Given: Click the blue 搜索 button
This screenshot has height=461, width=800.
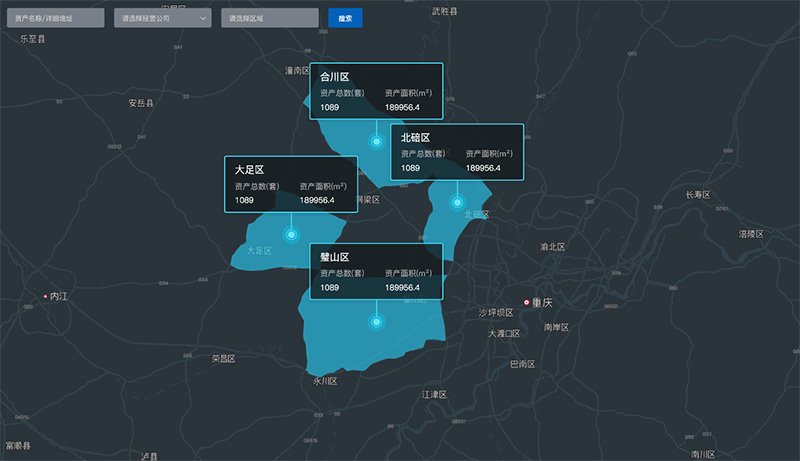Looking at the screenshot, I should 345,18.
